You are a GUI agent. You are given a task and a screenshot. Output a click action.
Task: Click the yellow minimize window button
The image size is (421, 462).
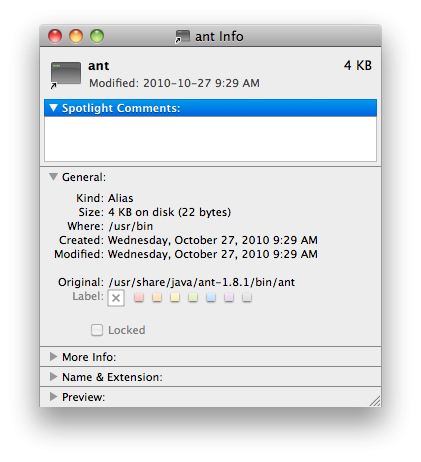click(76, 36)
